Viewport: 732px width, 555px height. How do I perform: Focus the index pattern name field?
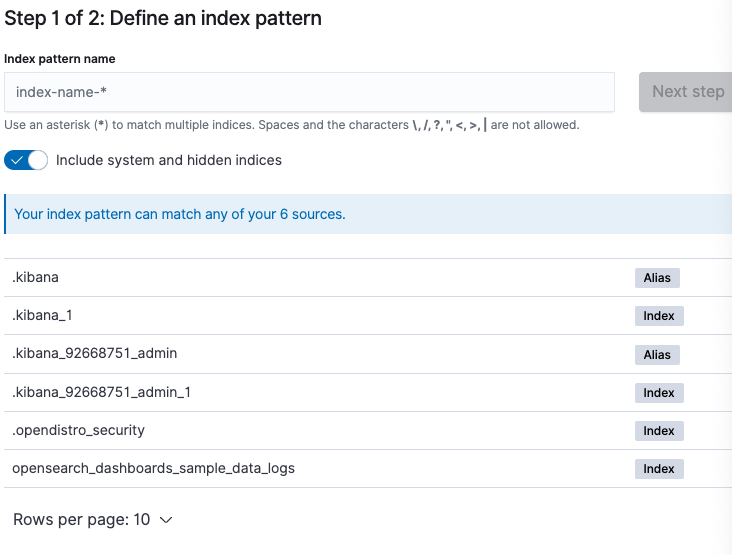point(309,92)
